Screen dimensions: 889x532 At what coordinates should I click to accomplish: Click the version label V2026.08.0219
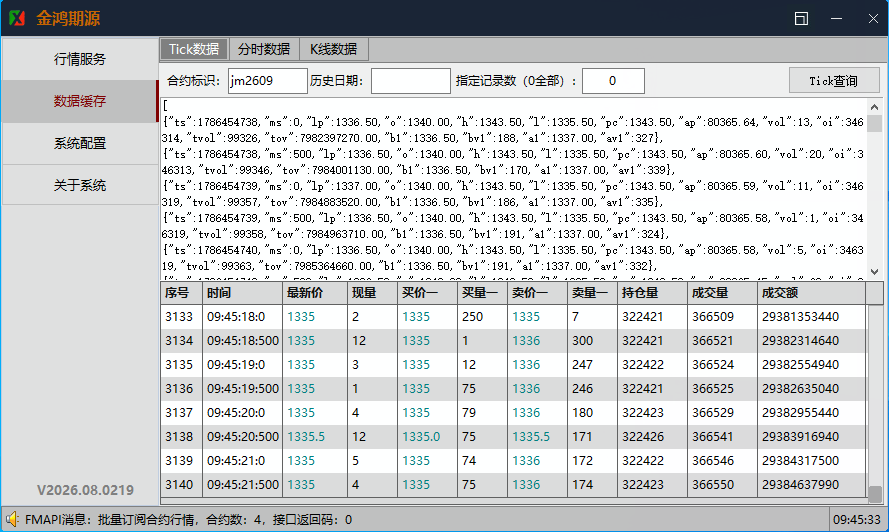click(x=86, y=490)
